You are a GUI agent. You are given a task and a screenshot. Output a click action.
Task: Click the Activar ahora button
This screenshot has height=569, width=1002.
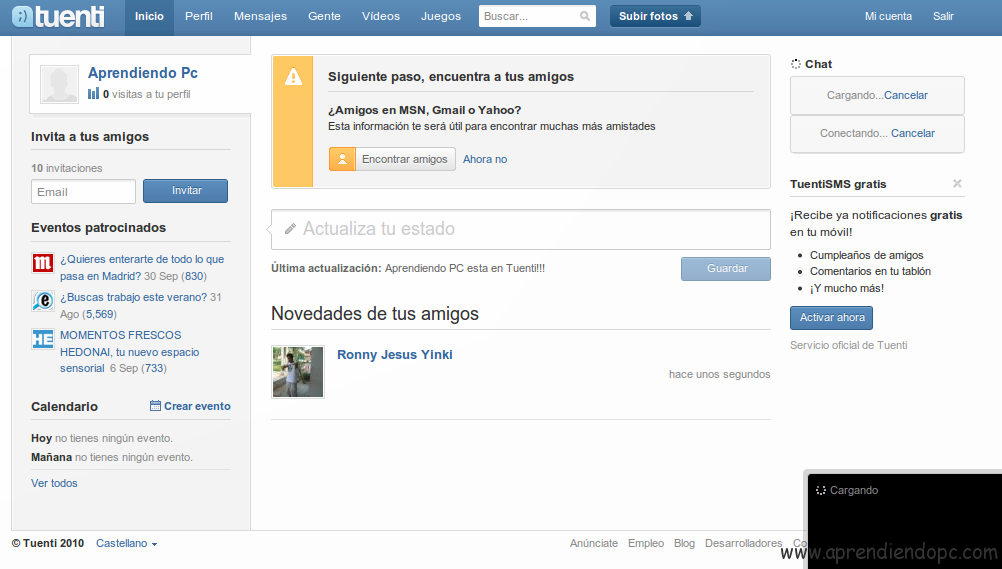[x=831, y=318]
